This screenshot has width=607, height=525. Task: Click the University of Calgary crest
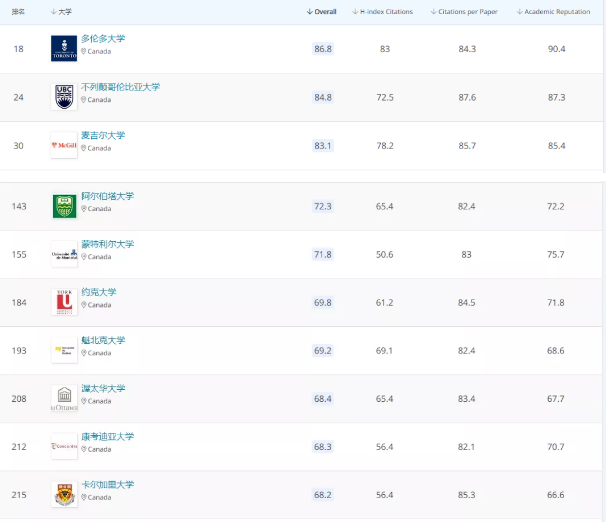click(x=64, y=495)
